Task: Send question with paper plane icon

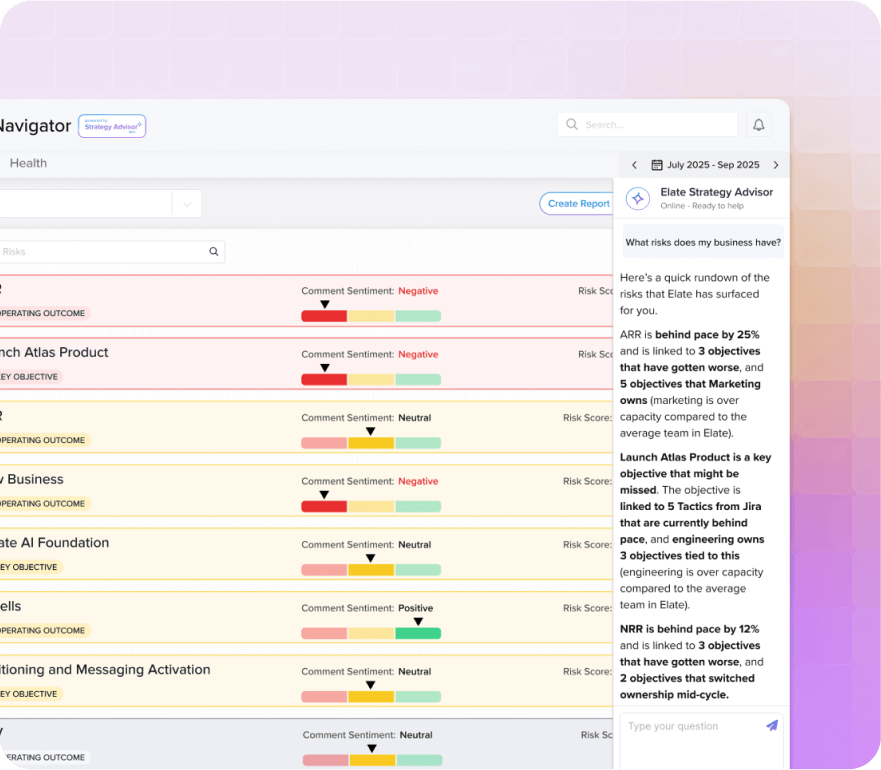Action: (x=772, y=726)
